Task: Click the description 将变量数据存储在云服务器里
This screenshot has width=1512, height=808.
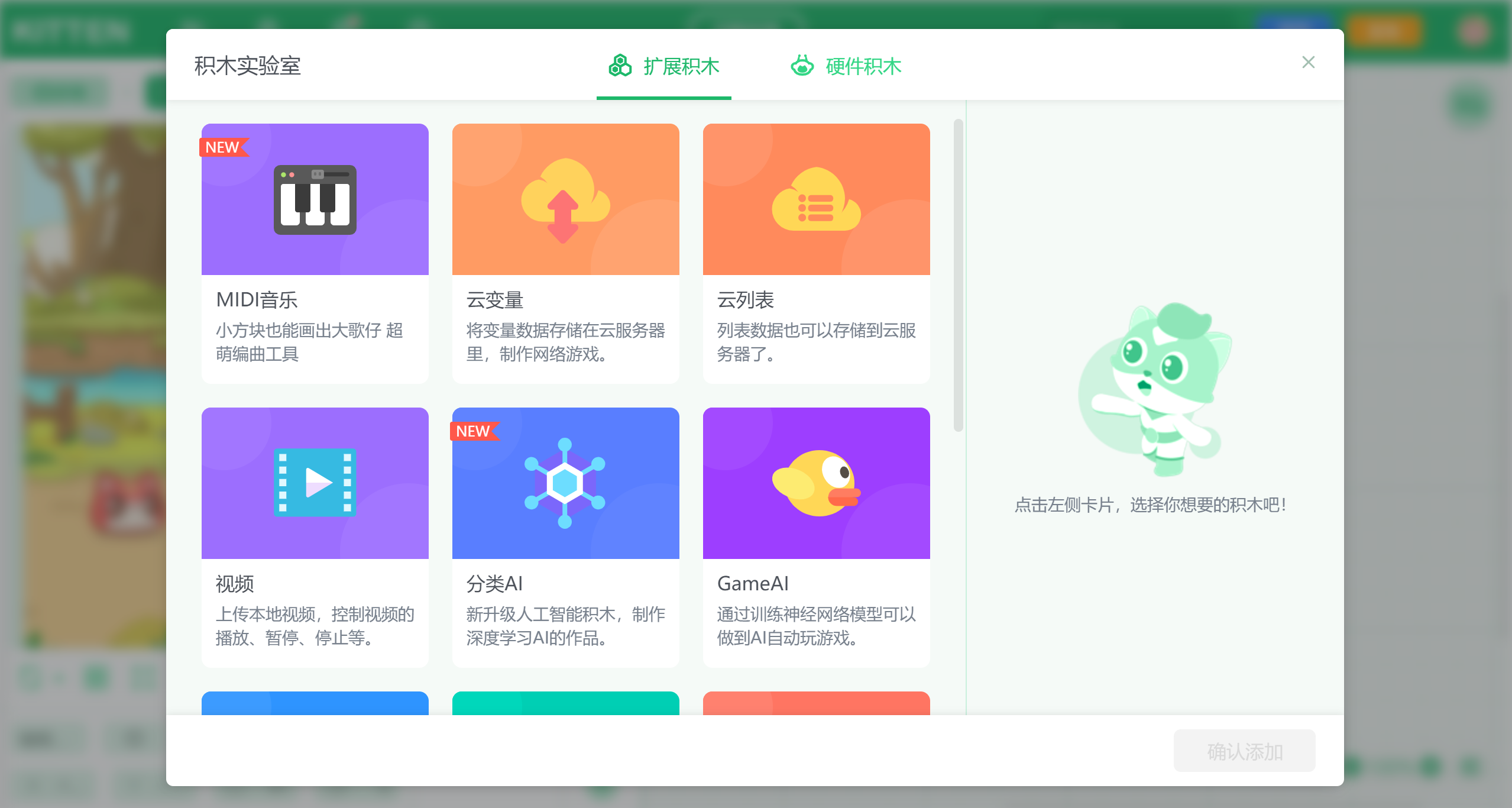Action: pos(566,342)
